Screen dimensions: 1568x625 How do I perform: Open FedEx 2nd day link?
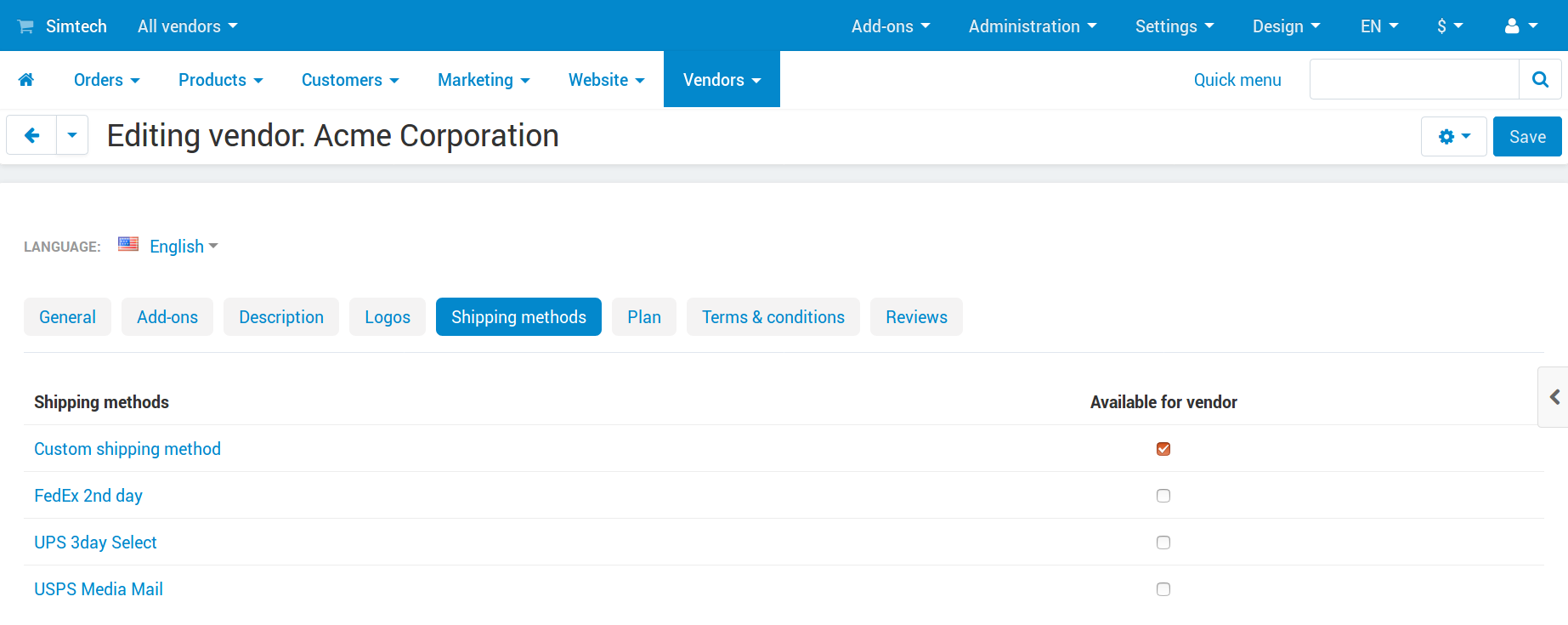pos(88,496)
